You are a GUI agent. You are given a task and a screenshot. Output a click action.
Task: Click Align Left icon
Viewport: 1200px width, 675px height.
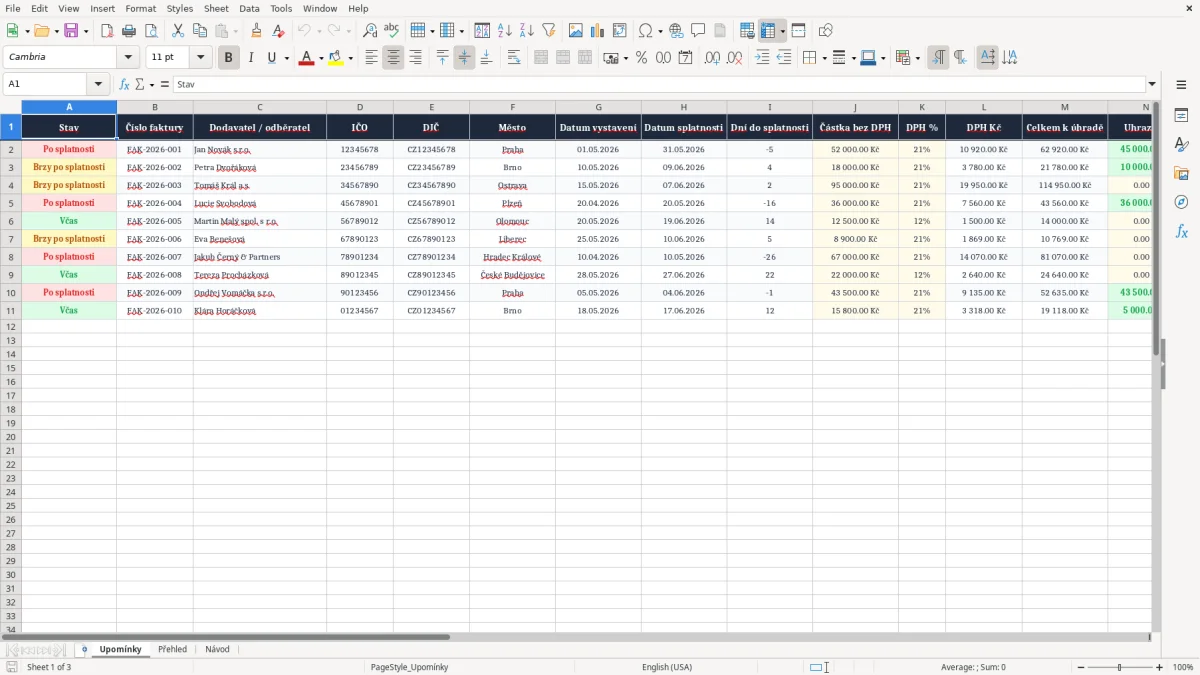[x=371, y=58]
